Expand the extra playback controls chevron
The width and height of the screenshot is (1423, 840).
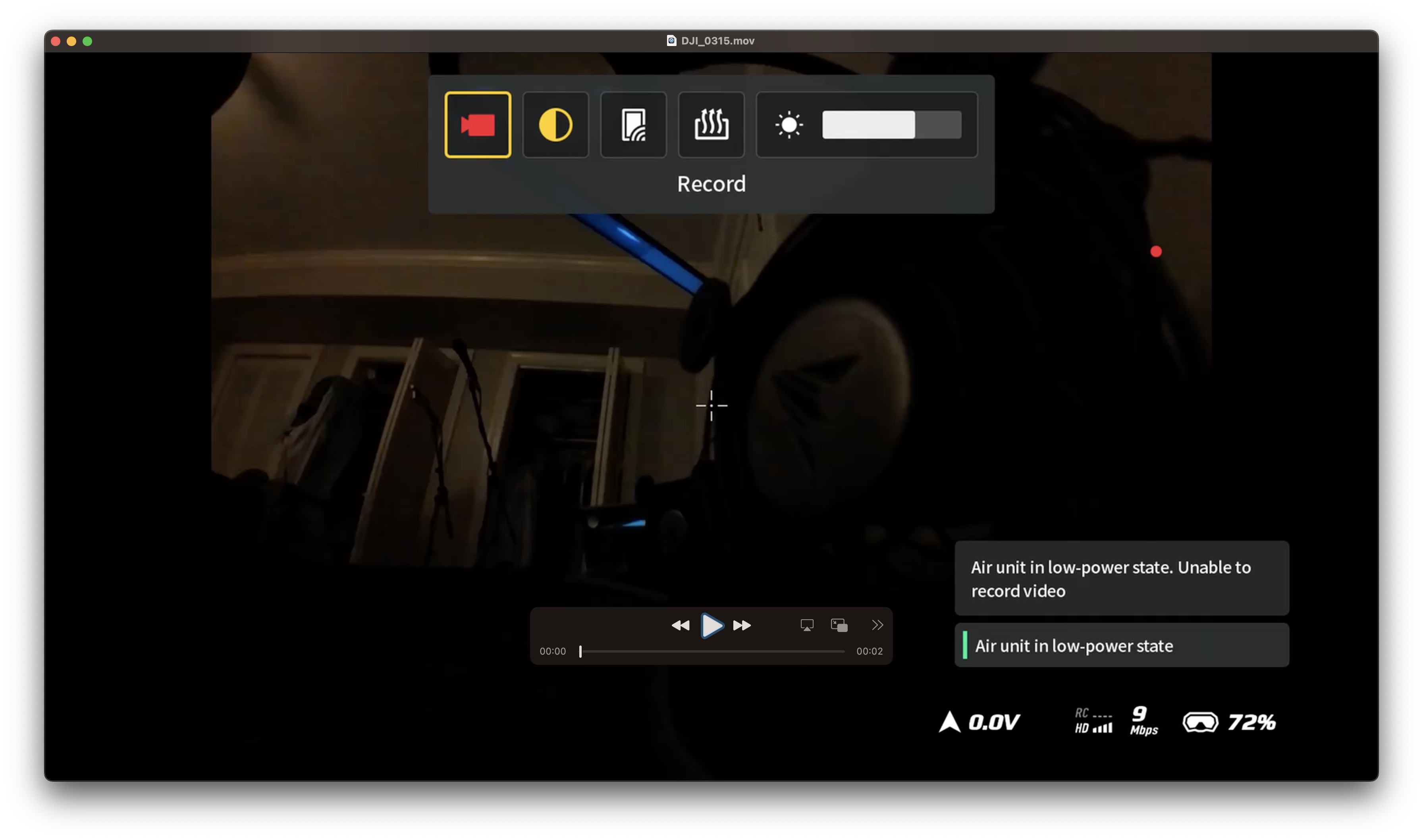coord(878,625)
